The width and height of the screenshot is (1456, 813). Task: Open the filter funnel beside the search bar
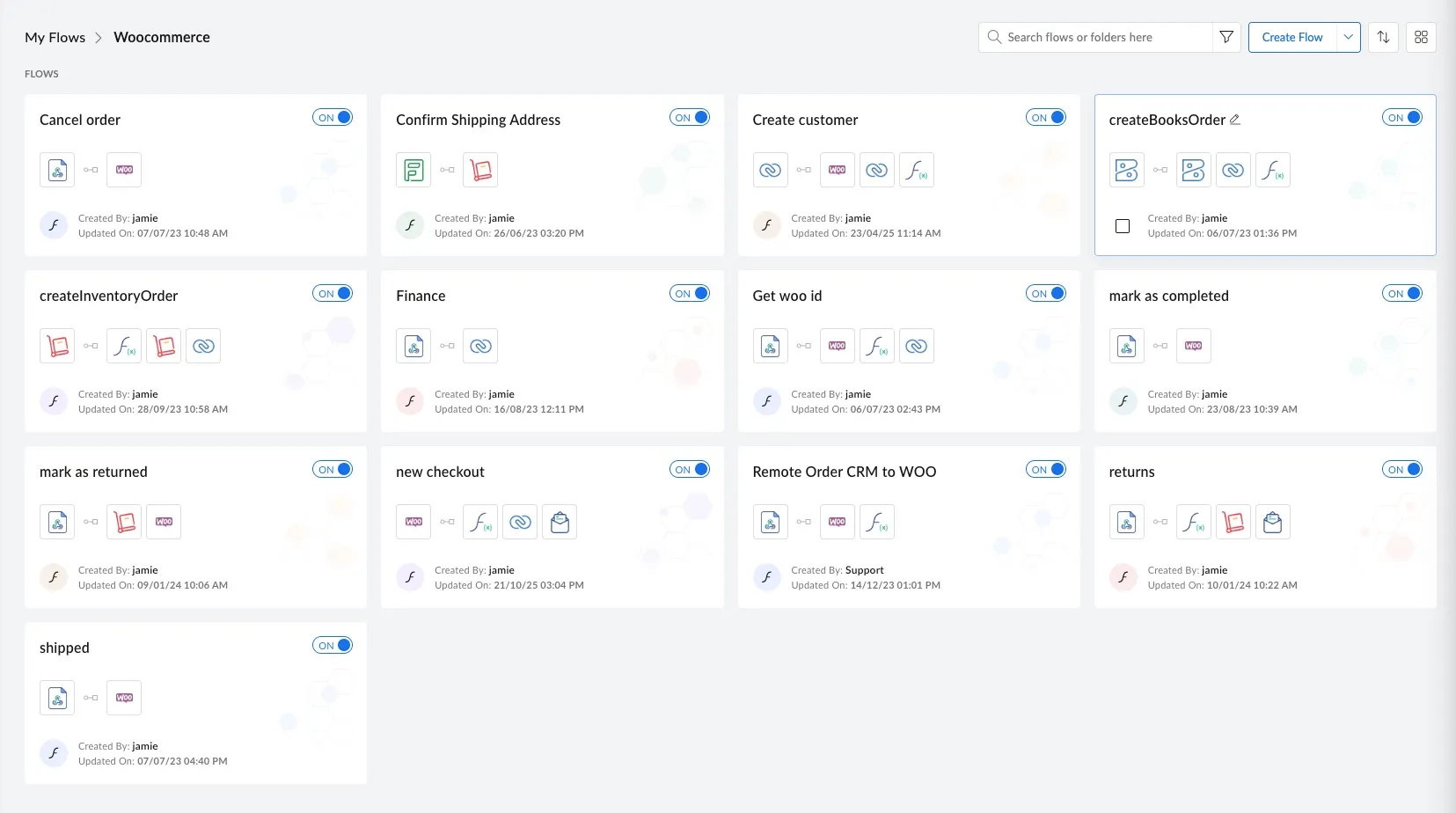click(x=1226, y=37)
